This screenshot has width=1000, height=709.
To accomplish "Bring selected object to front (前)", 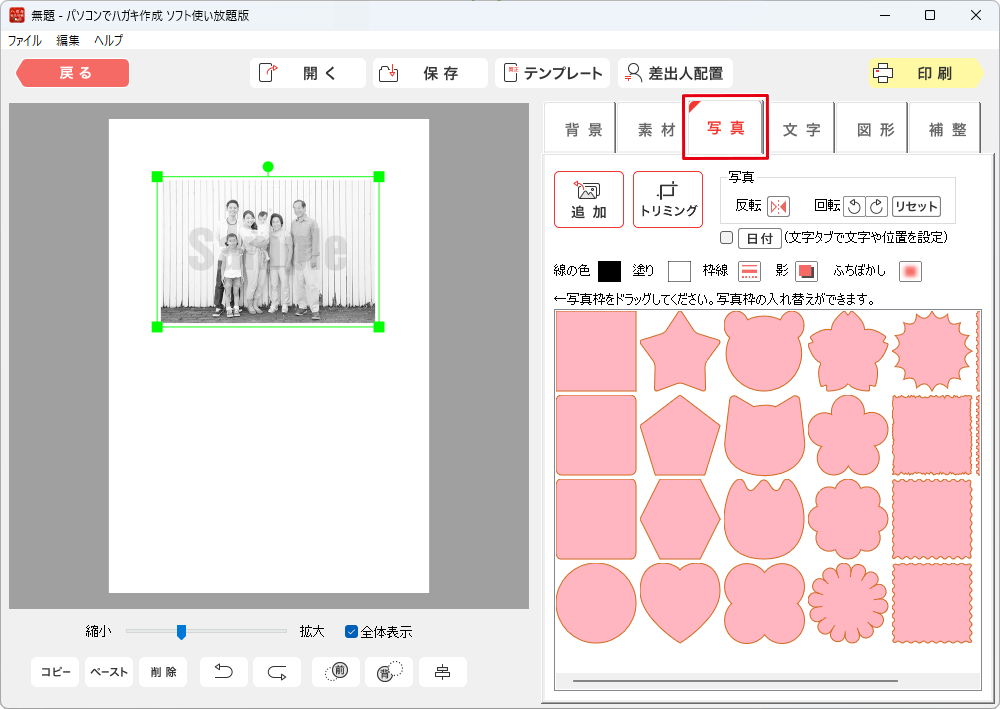I will [x=336, y=672].
